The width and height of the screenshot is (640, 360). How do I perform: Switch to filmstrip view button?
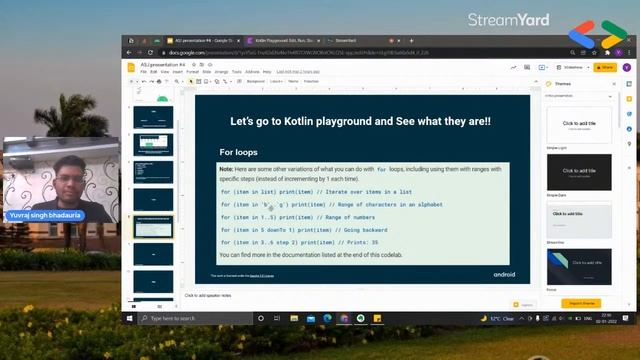[x=134, y=306]
